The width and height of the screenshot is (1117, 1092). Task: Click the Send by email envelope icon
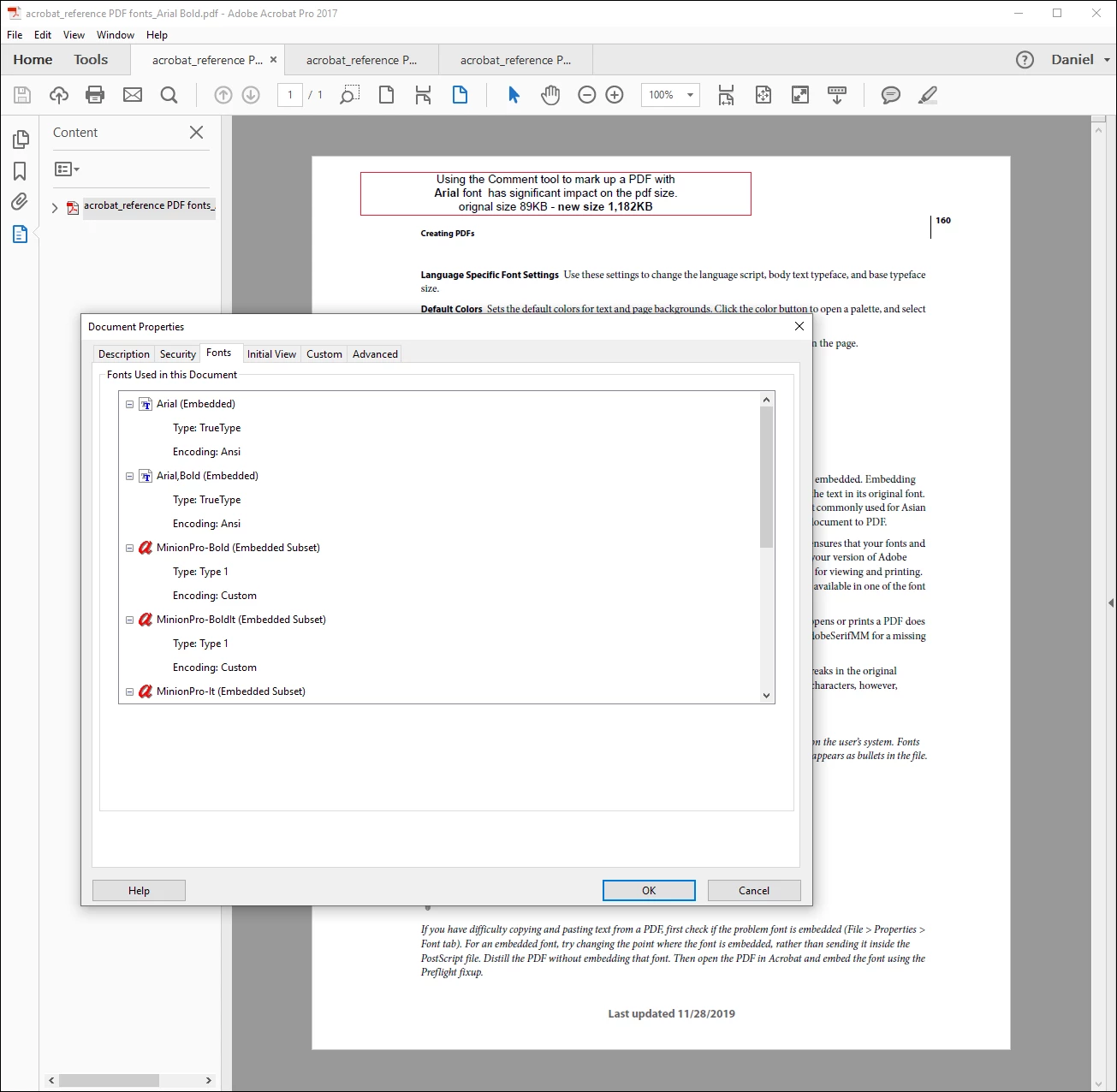click(133, 95)
